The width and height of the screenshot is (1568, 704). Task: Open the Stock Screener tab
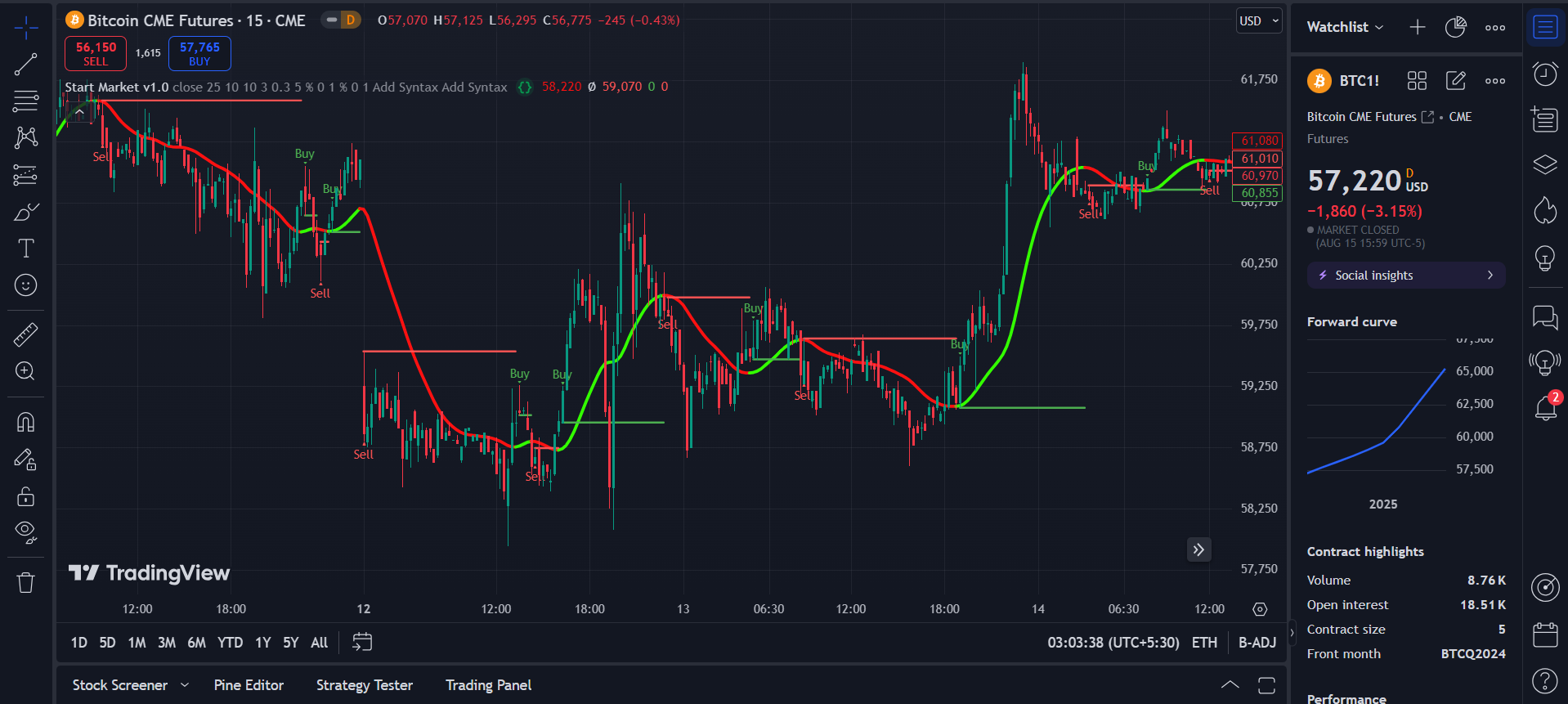point(120,685)
